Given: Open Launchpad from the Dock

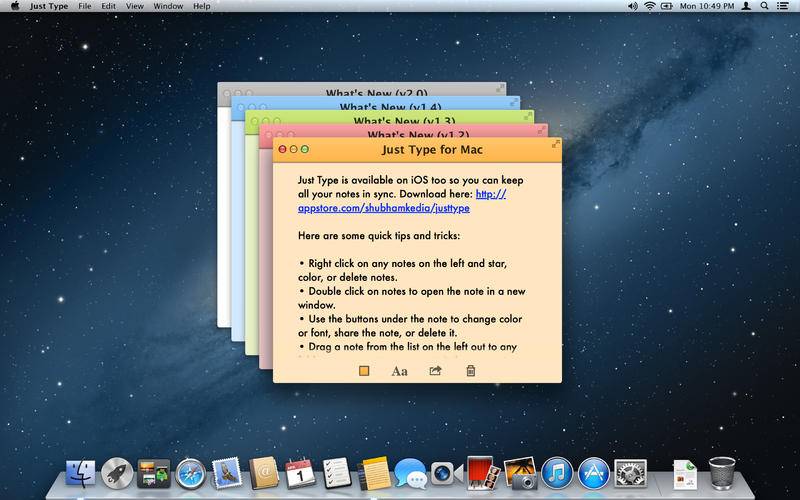Looking at the screenshot, I should [x=117, y=473].
